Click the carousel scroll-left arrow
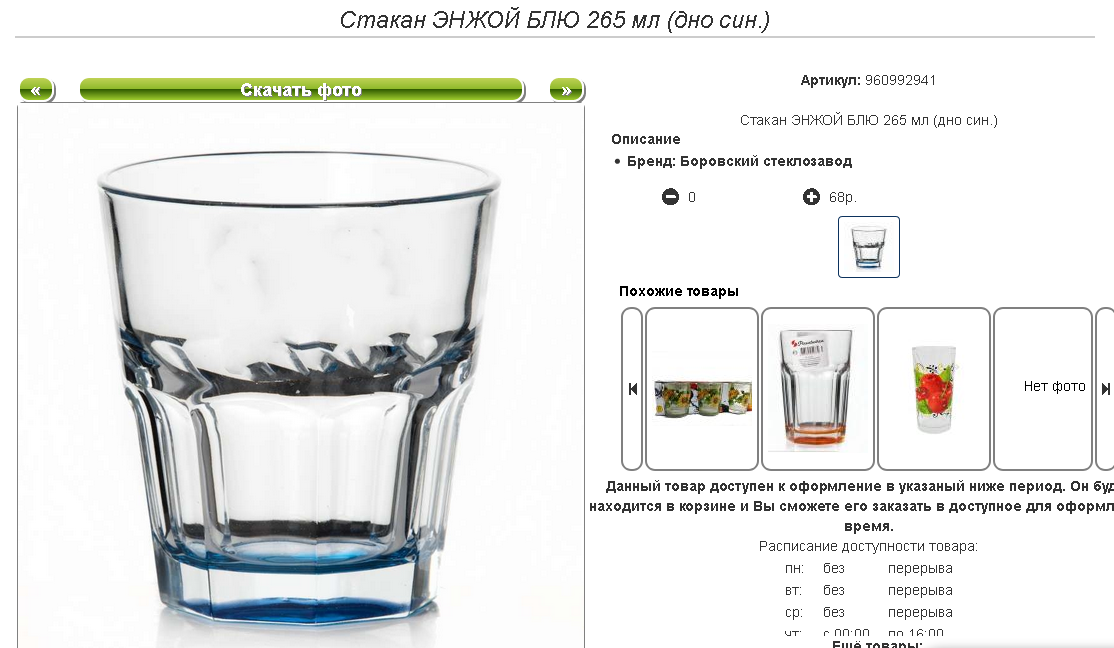The height and width of the screenshot is (648, 1114). tap(632, 389)
